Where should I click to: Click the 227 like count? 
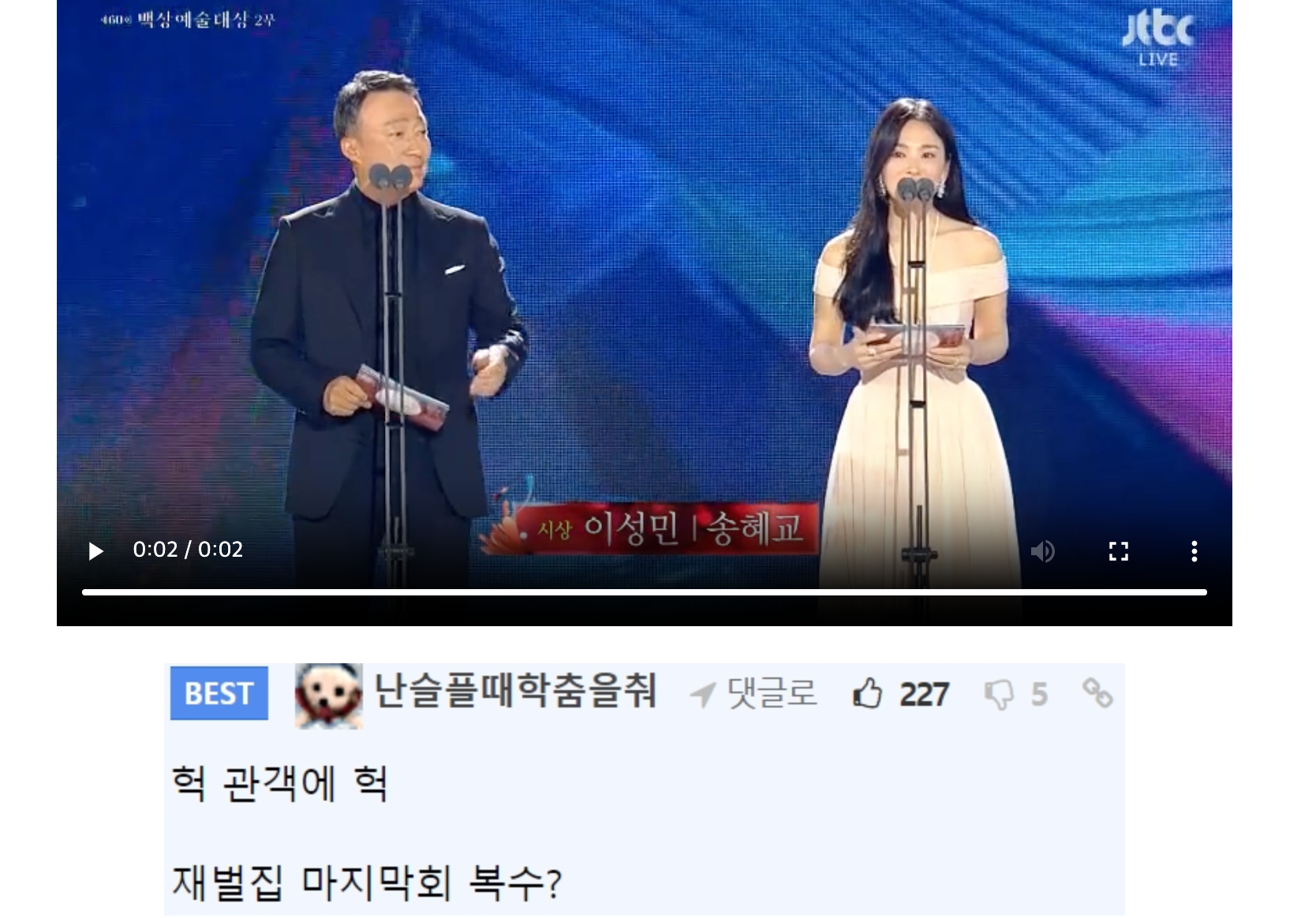tap(924, 695)
